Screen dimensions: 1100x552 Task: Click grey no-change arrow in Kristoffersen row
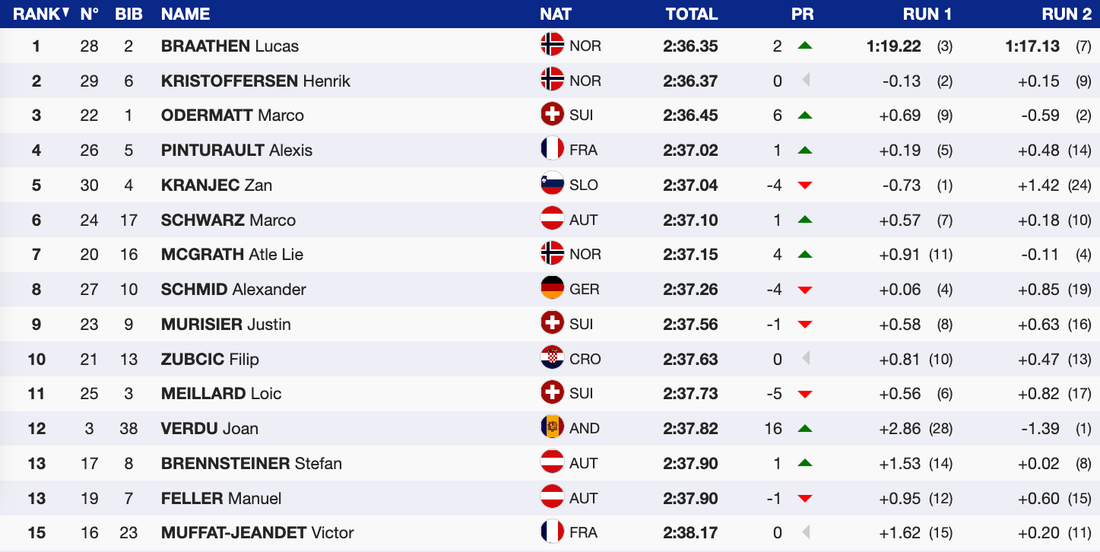pyautogui.click(x=804, y=81)
